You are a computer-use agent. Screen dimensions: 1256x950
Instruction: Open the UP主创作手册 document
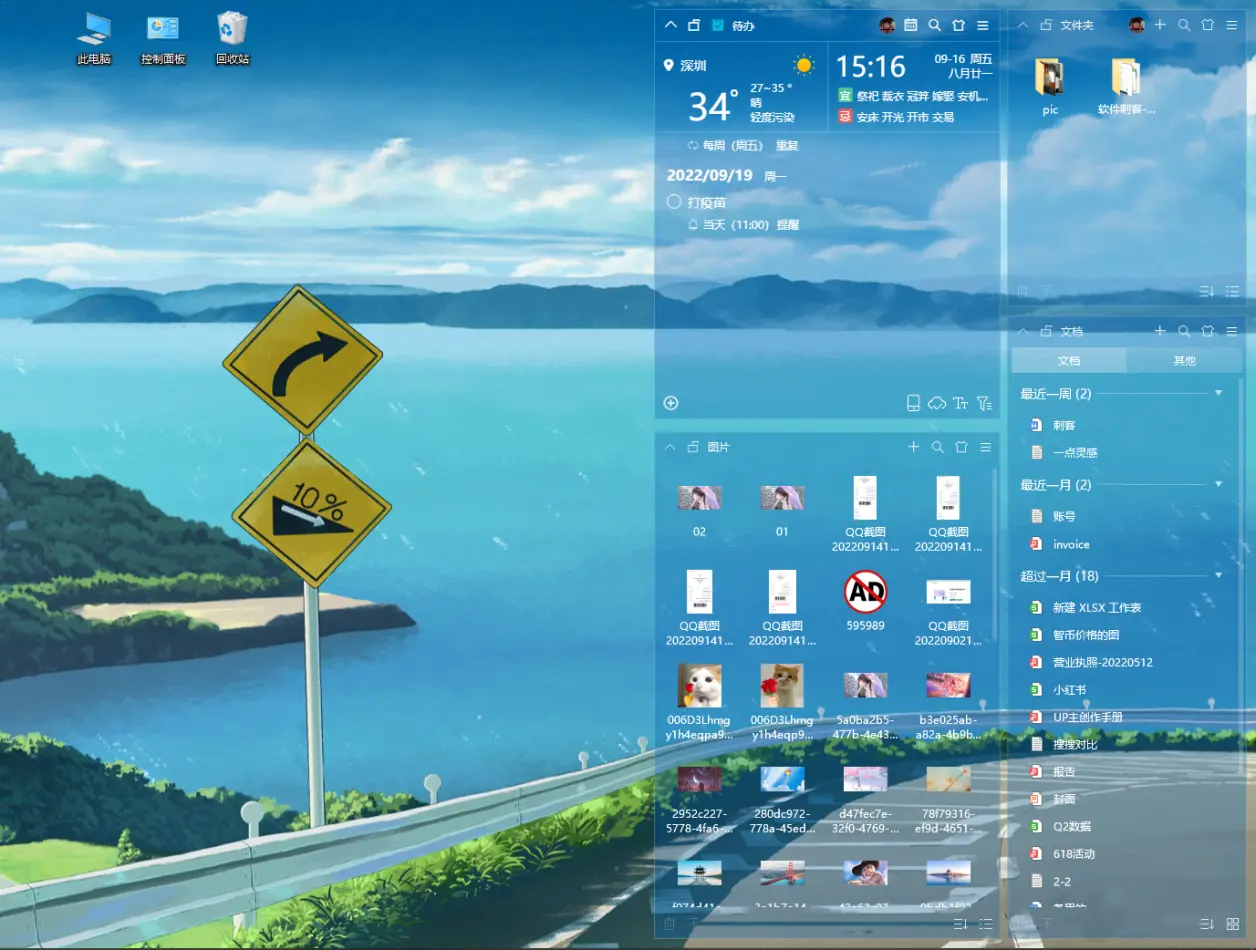1088,717
